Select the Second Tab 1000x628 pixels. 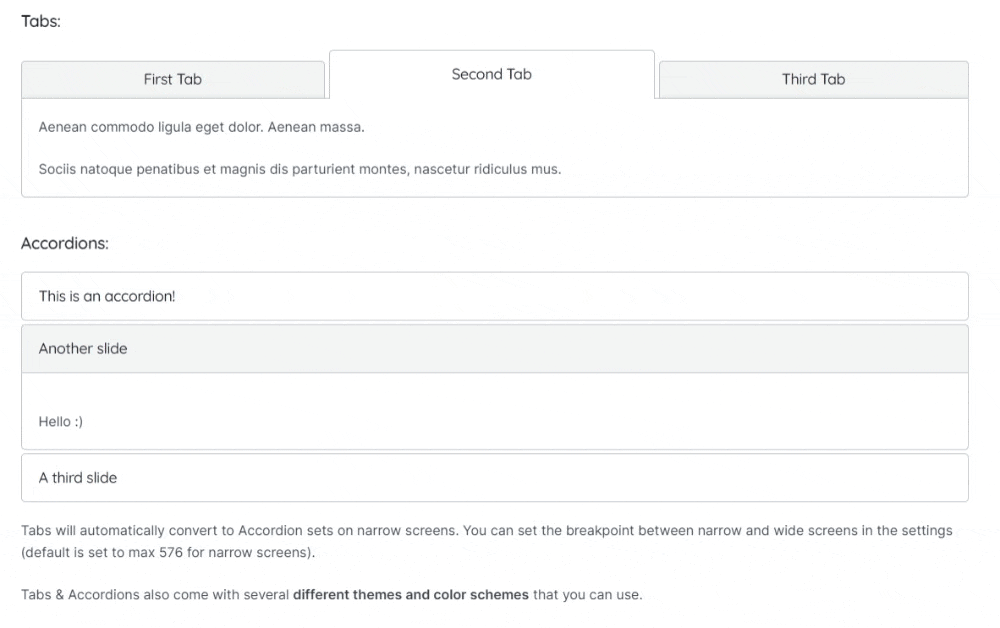(x=491, y=75)
